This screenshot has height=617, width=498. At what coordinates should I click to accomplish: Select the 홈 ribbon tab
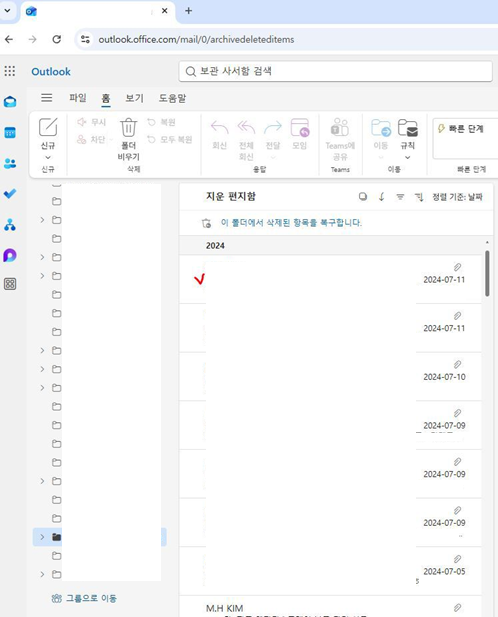click(106, 98)
